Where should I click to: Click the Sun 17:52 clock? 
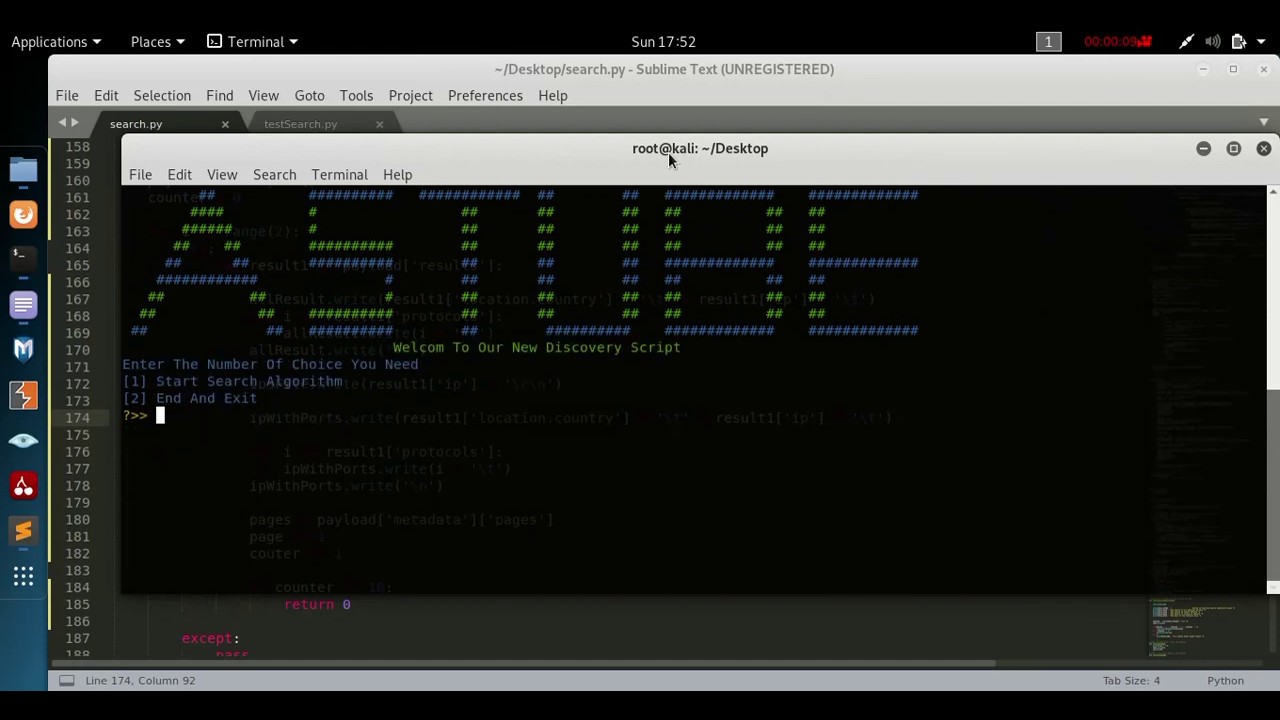(x=663, y=42)
